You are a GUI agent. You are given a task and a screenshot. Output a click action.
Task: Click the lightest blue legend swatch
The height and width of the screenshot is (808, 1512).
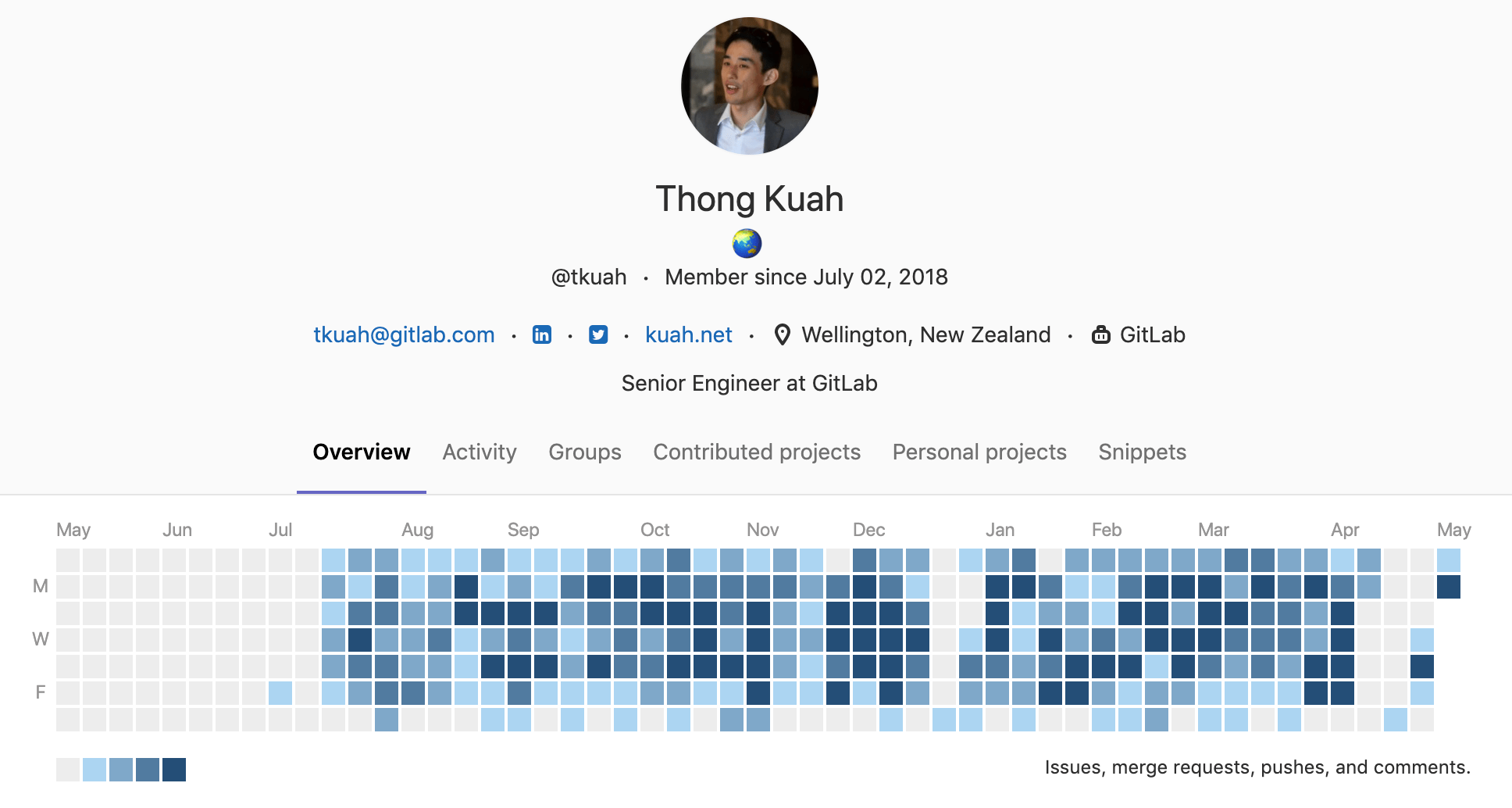[94, 770]
